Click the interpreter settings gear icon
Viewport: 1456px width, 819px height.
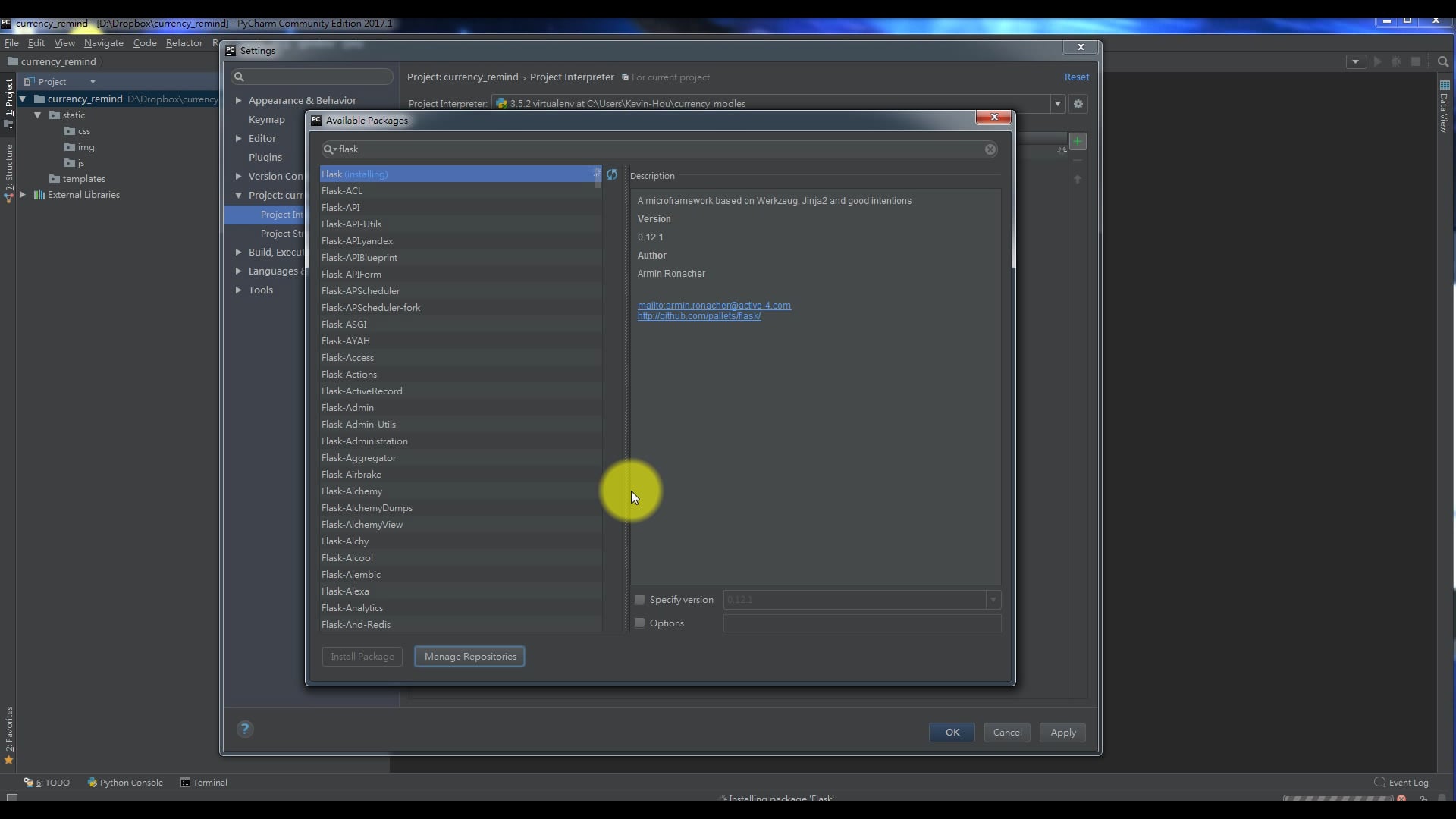pos(1078,104)
